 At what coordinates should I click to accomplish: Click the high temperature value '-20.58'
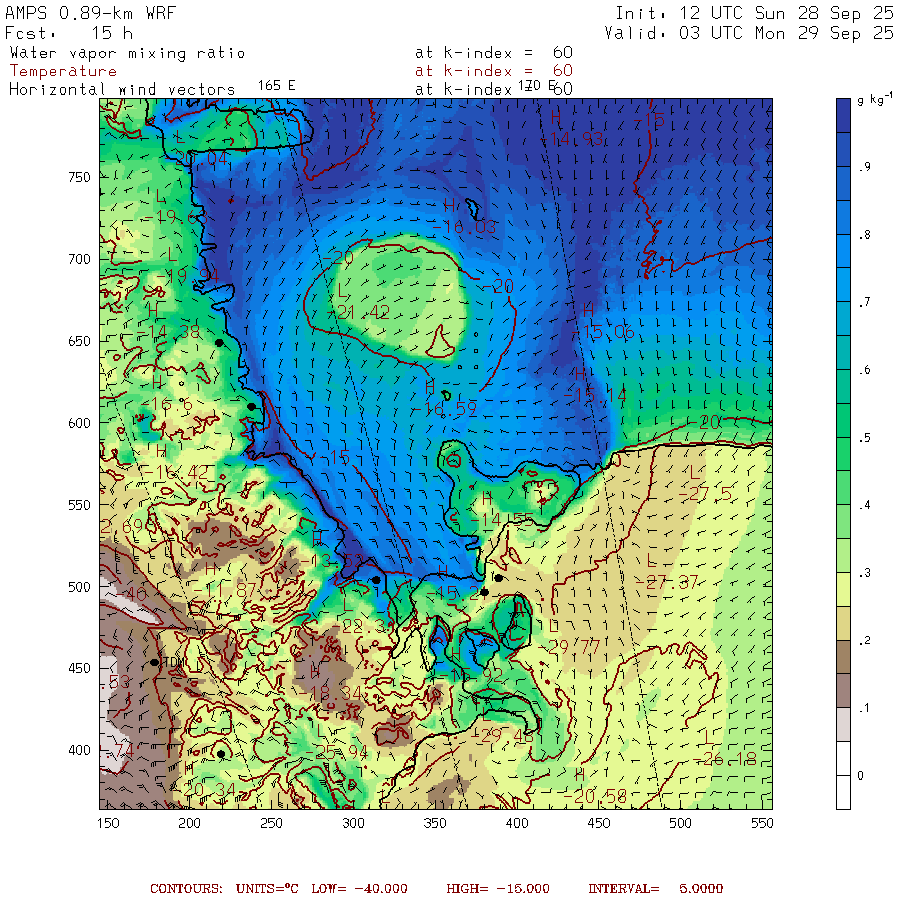(595, 796)
